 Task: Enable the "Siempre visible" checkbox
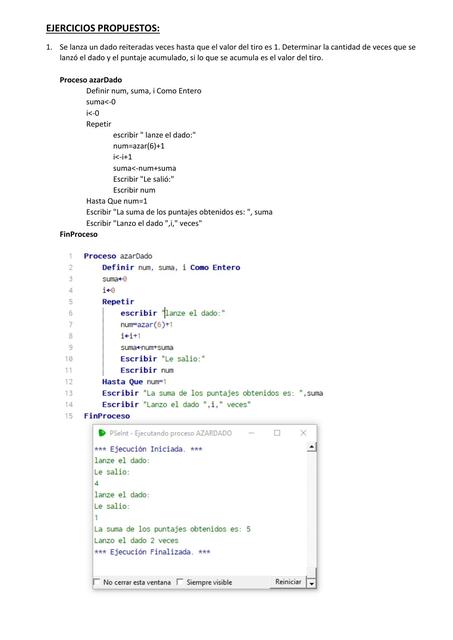click(x=180, y=582)
